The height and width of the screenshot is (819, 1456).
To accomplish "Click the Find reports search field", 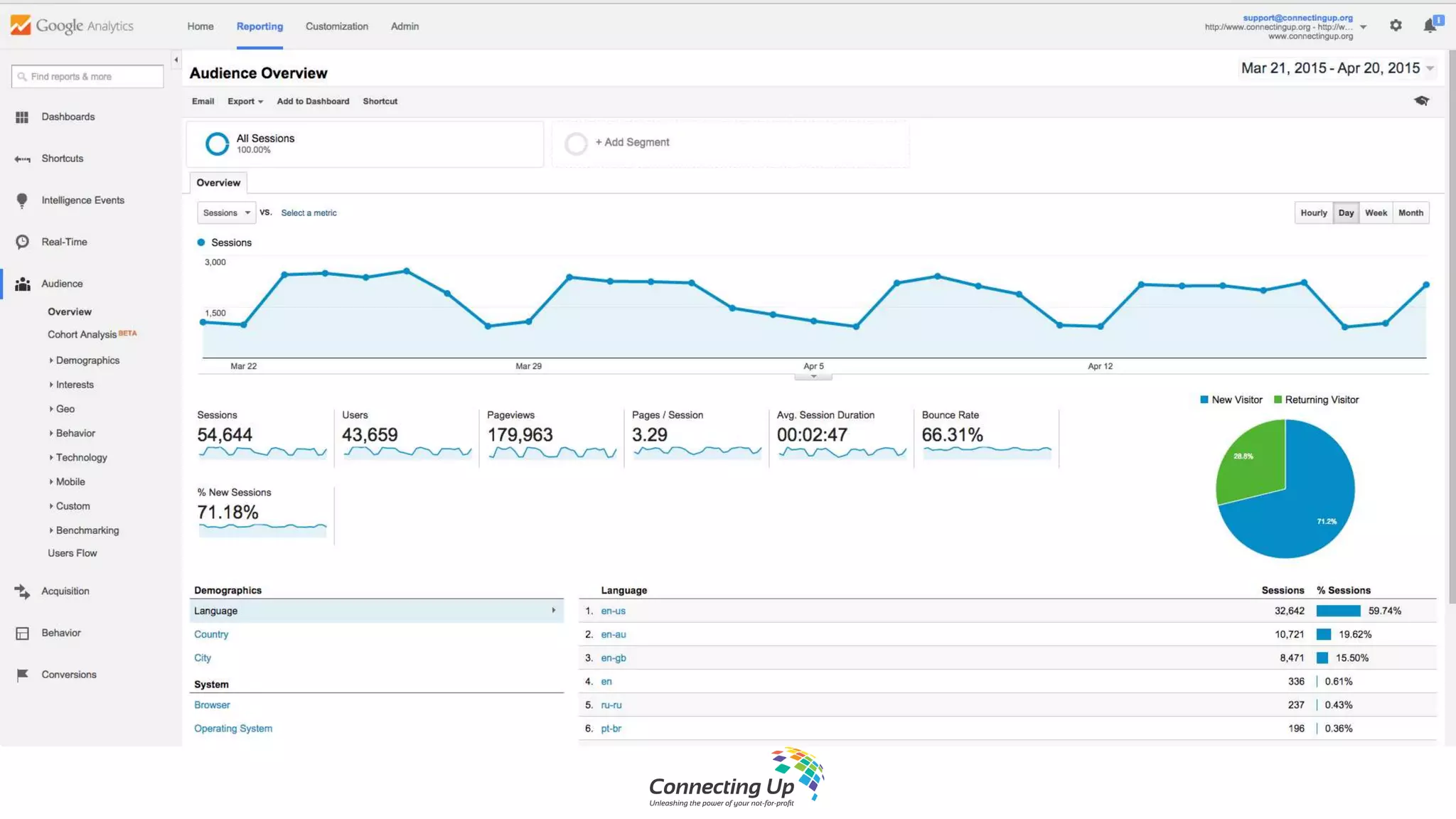I will pos(87,77).
